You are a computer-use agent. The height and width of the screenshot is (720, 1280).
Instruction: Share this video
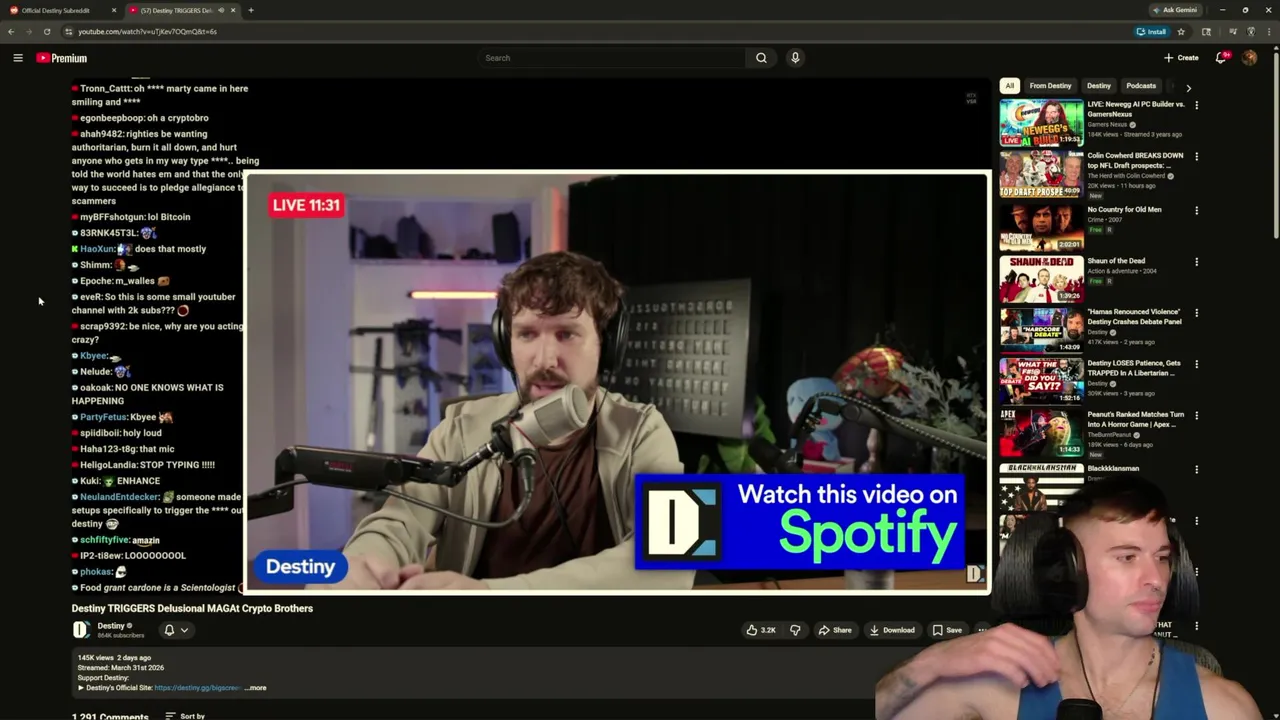click(x=835, y=630)
